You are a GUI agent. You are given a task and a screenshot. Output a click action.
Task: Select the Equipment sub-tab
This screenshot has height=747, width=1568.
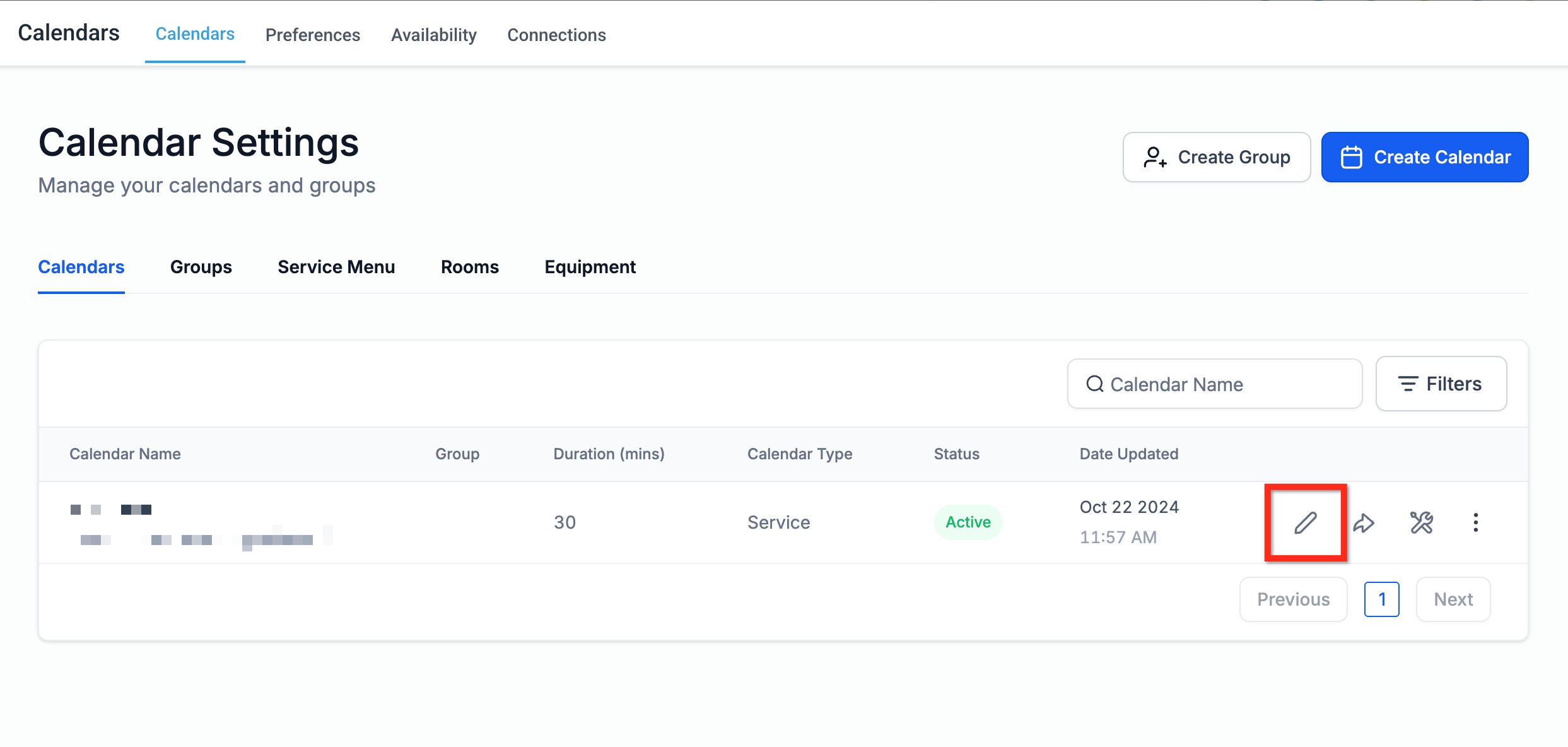pyautogui.click(x=590, y=267)
